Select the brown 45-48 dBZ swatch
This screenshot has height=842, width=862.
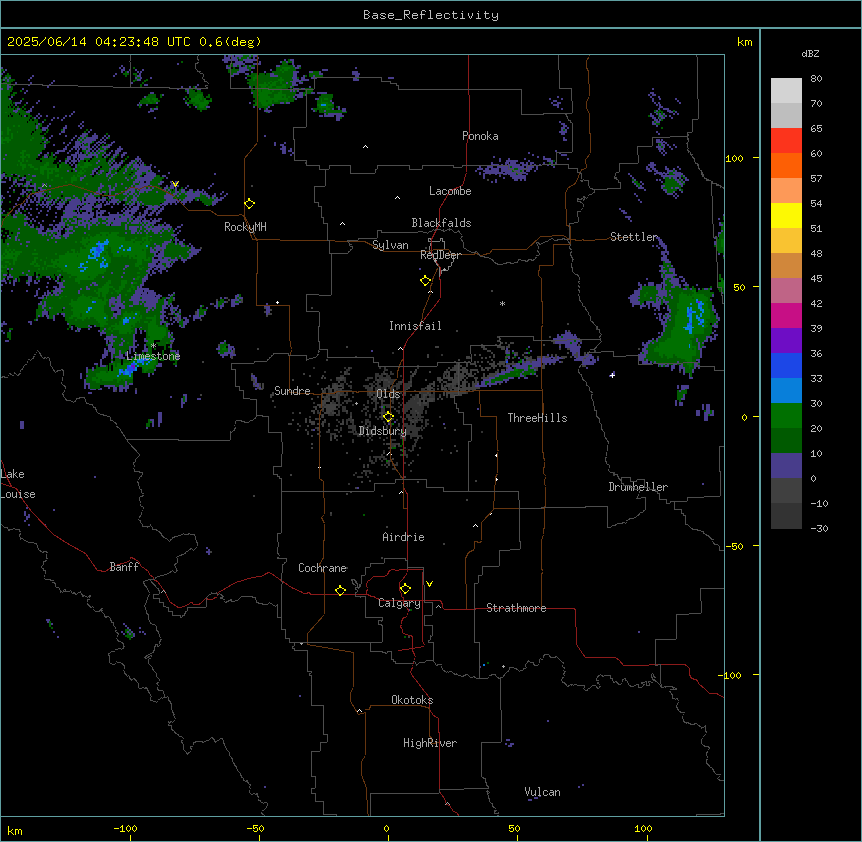[x=786, y=265]
